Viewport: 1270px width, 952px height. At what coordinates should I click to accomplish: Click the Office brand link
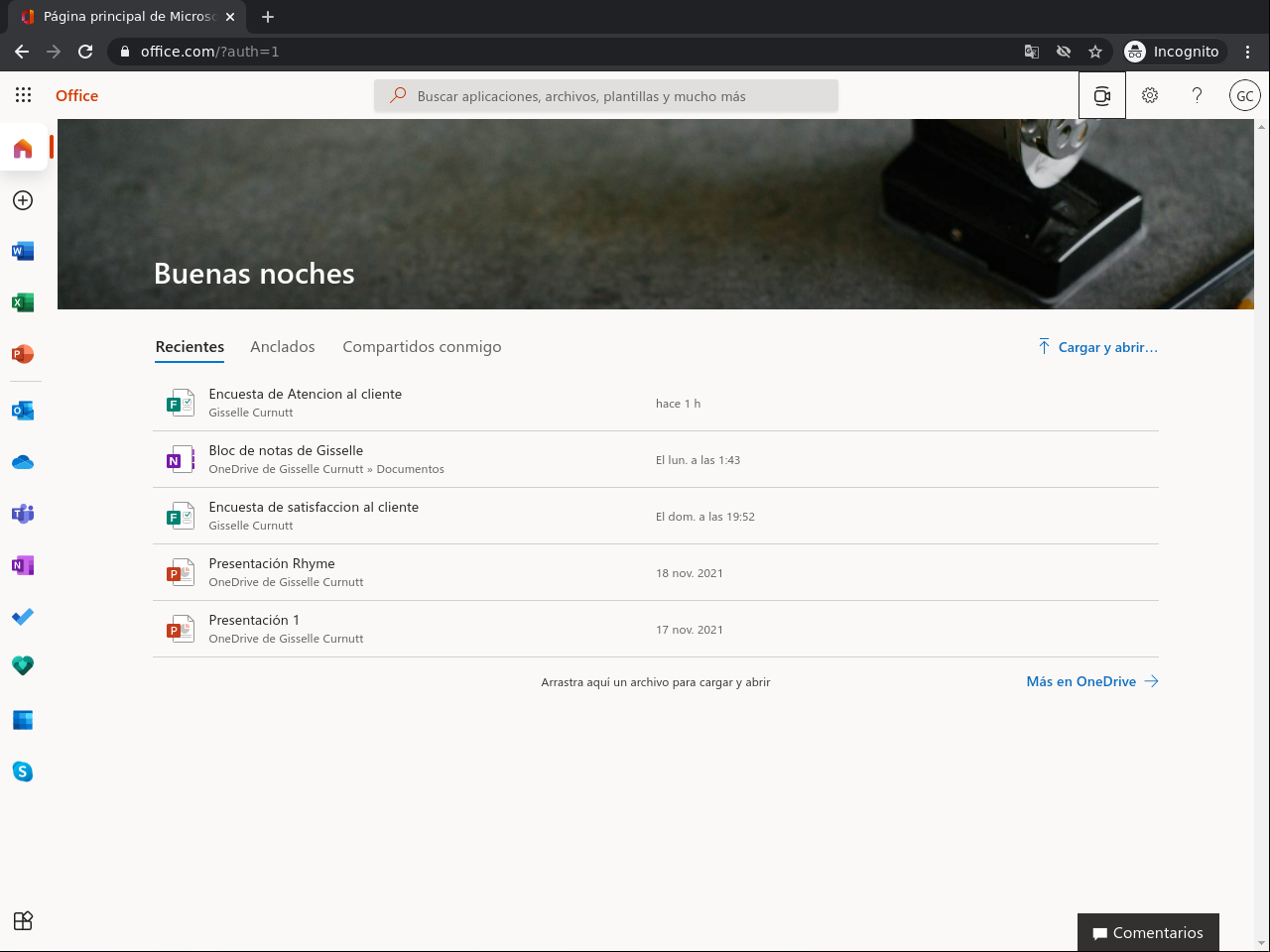[x=77, y=96]
